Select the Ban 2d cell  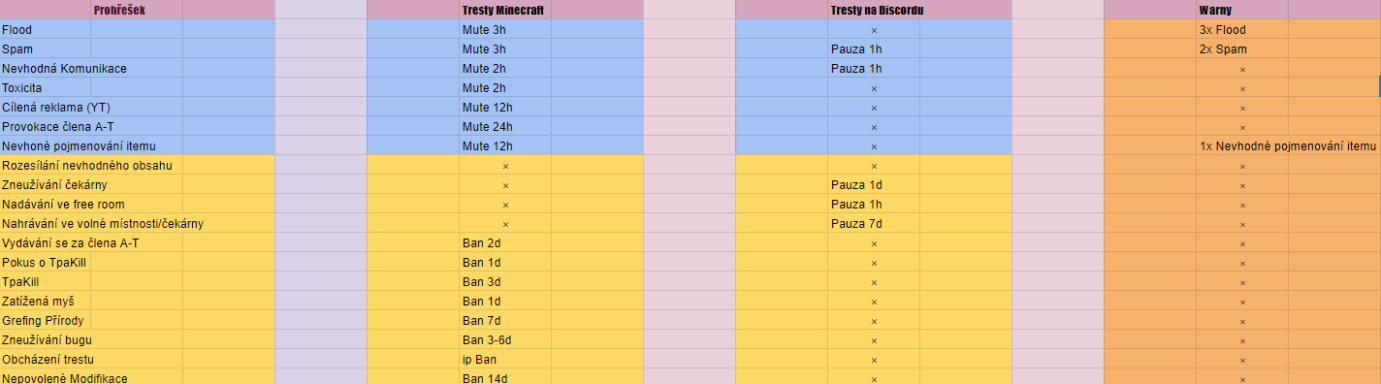[x=505, y=243]
